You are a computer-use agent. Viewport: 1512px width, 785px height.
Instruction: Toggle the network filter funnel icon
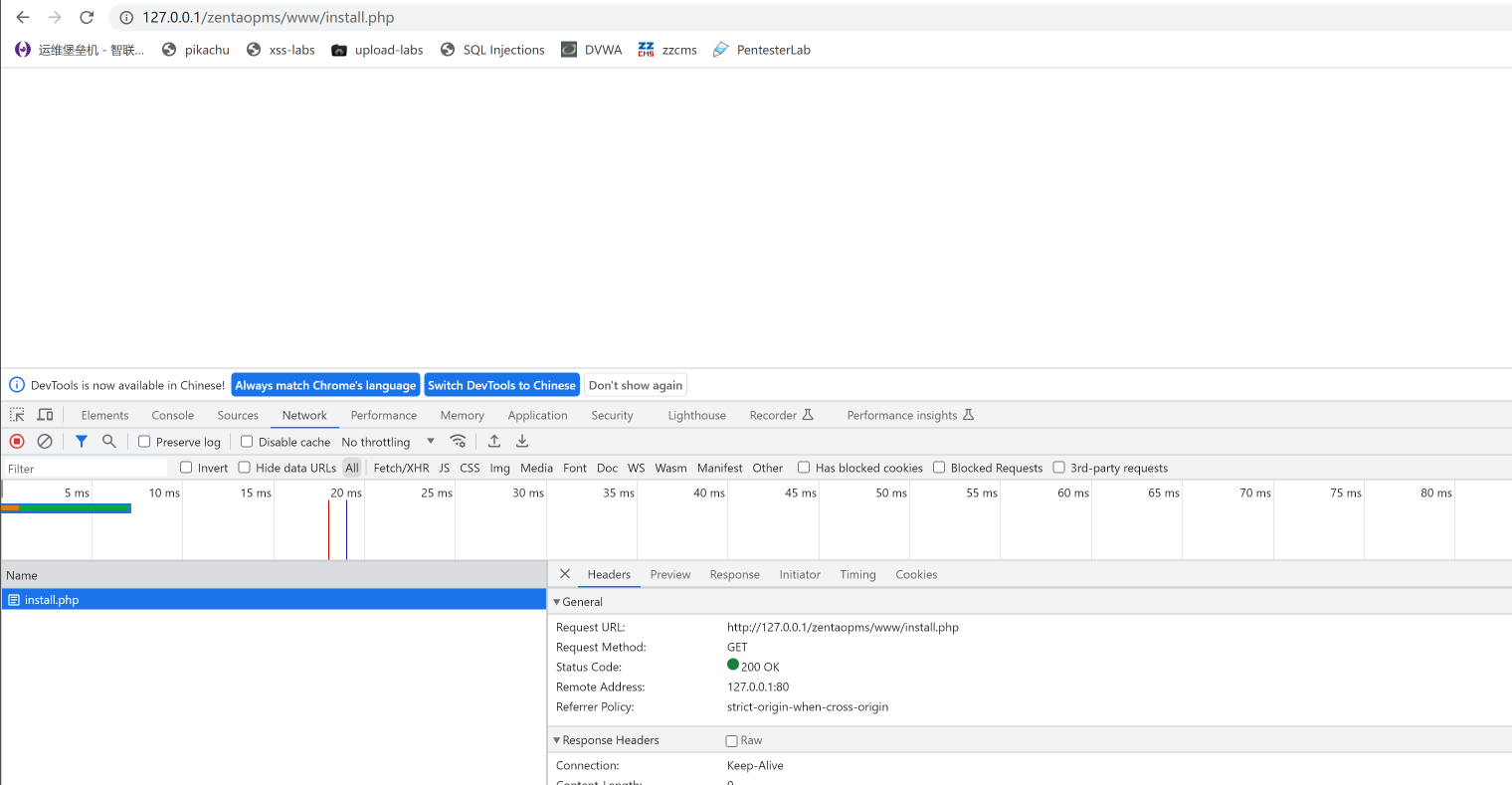tap(82, 442)
